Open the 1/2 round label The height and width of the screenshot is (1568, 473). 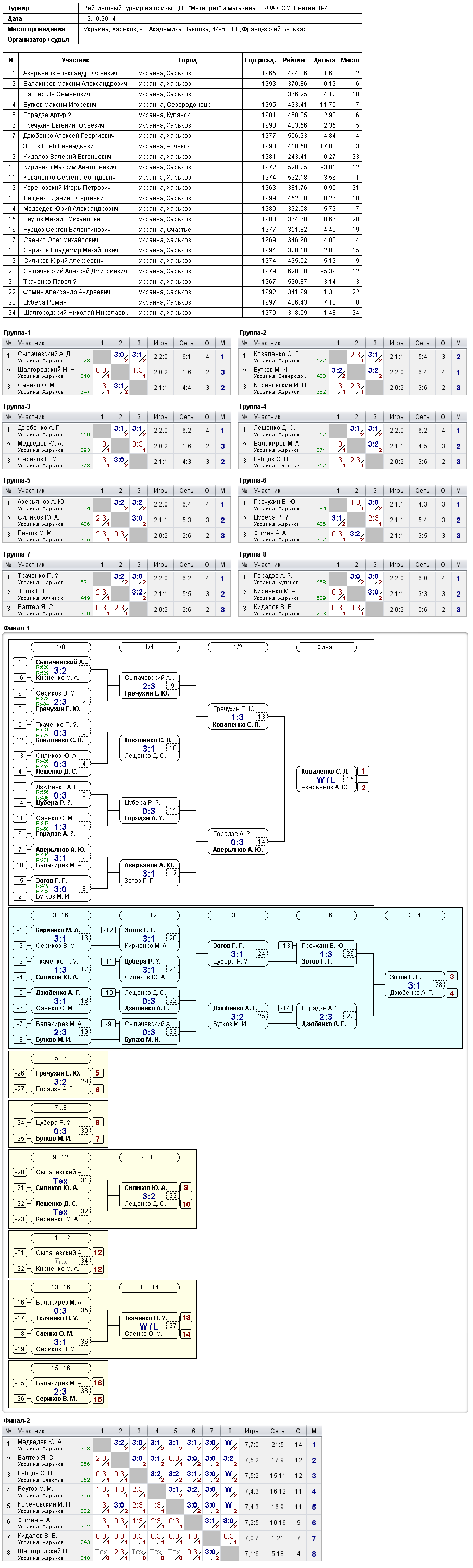[238, 647]
